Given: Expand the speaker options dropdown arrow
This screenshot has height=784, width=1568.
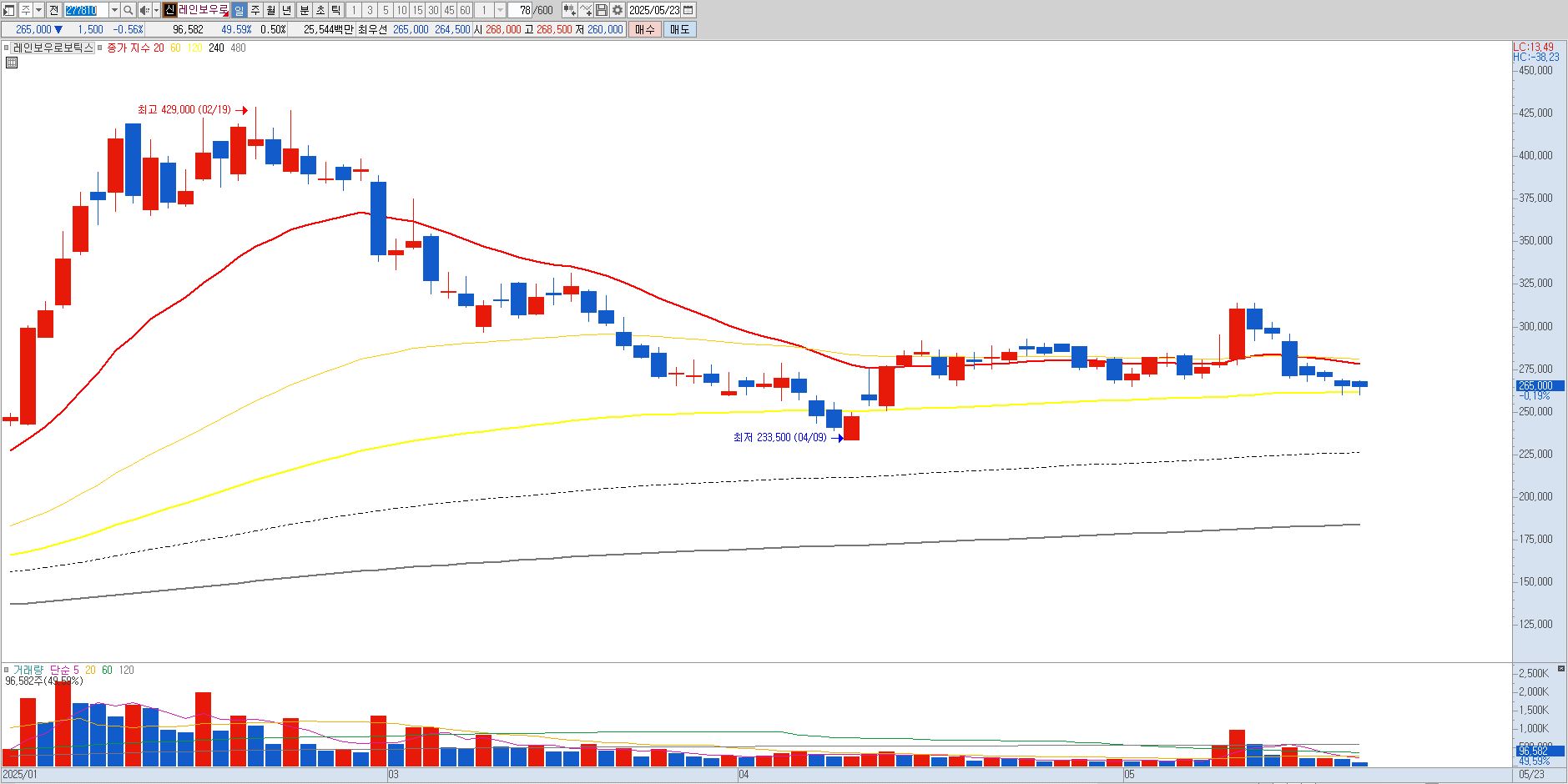Looking at the screenshot, I should [156, 10].
